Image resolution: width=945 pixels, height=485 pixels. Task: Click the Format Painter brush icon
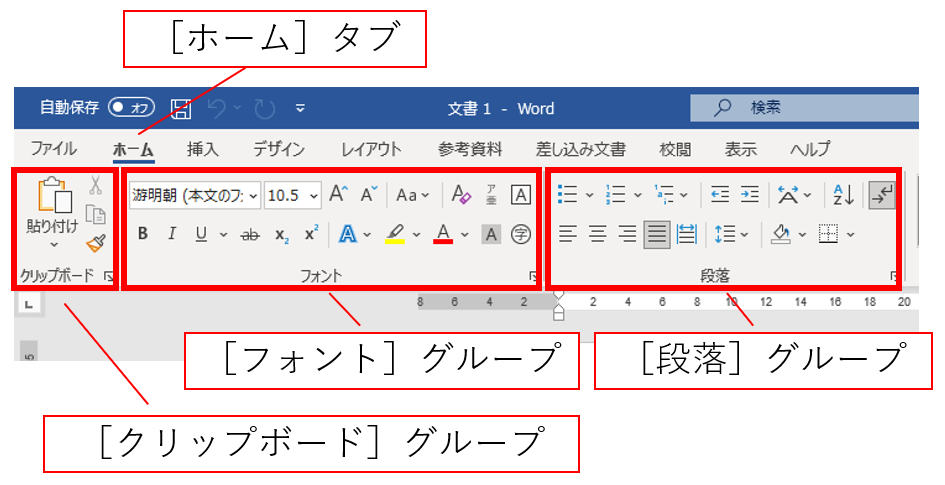96,243
